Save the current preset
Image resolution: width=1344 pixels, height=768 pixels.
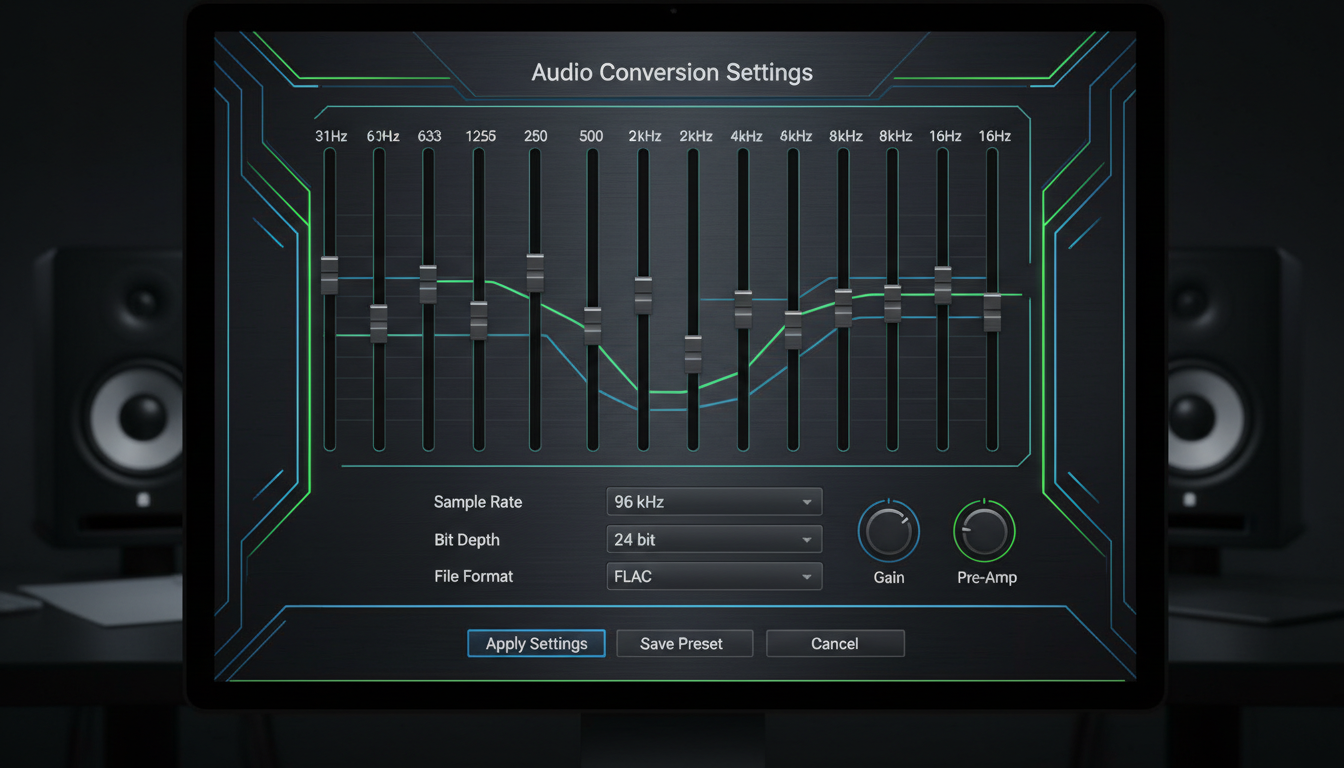point(684,643)
